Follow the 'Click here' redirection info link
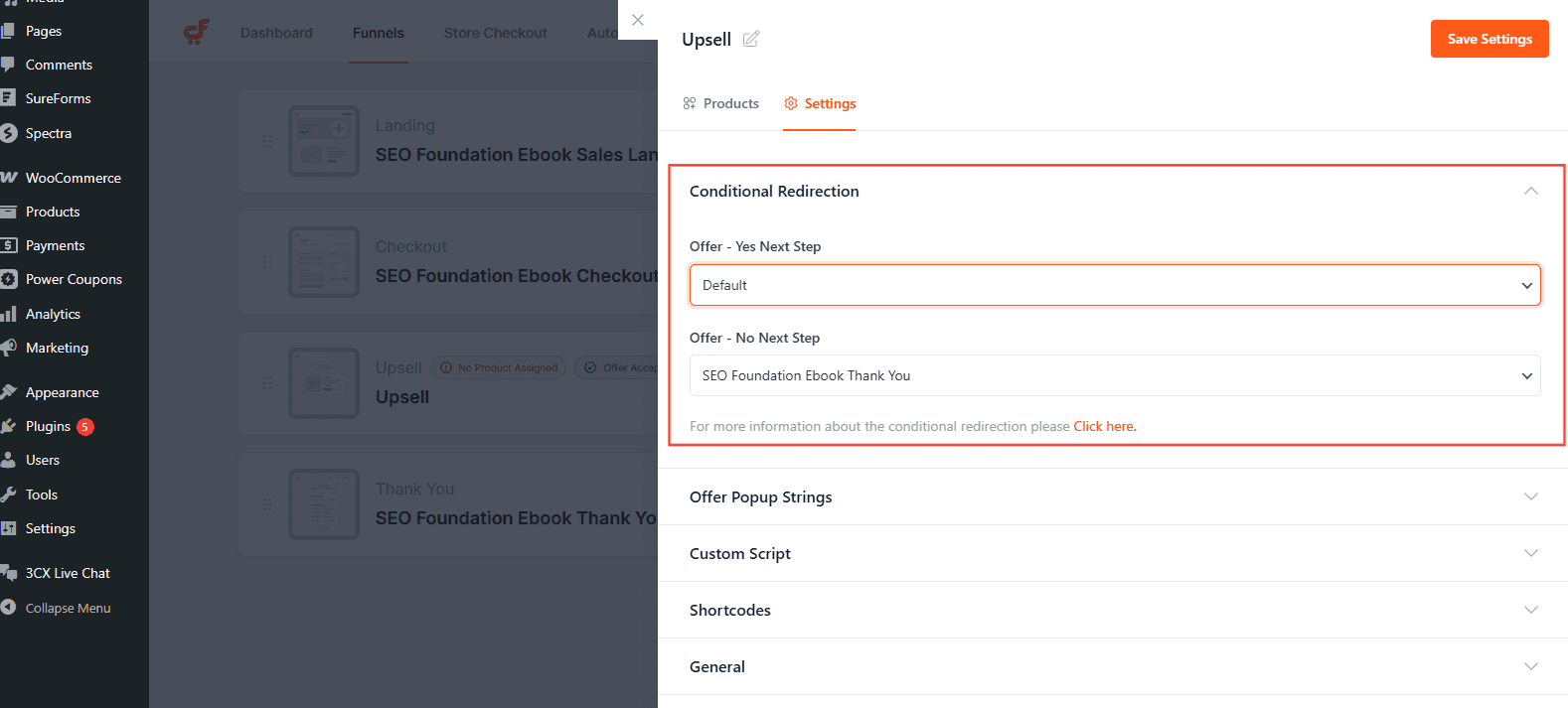The height and width of the screenshot is (708, 1568). (1105, 426)
